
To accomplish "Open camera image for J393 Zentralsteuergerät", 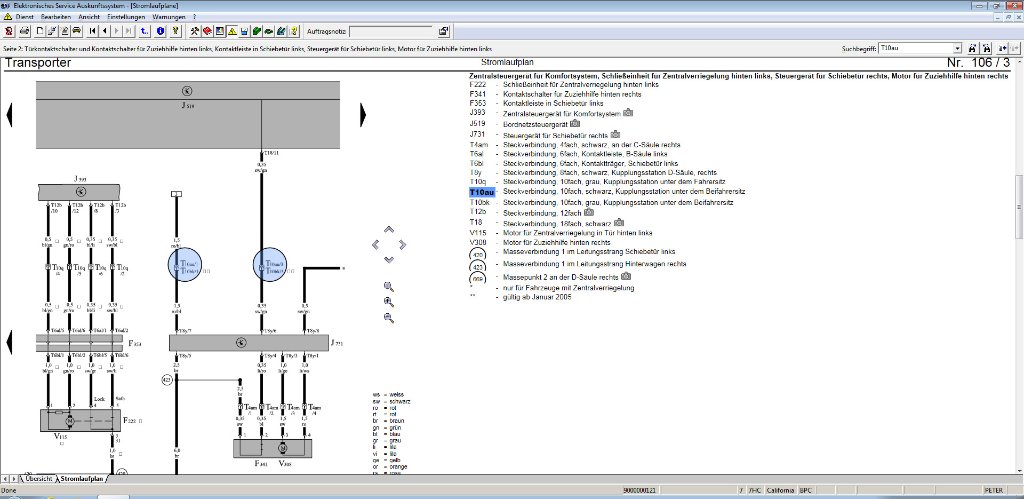I will pyautogui.click(x=629, y=113).
